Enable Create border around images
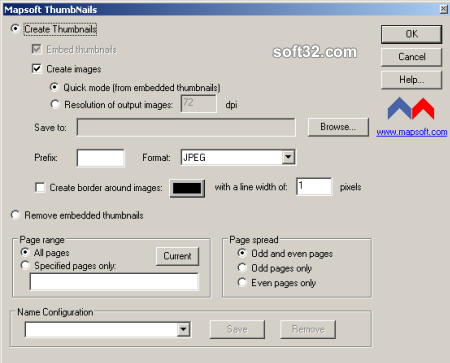450x363 pixels. (40, 187)
